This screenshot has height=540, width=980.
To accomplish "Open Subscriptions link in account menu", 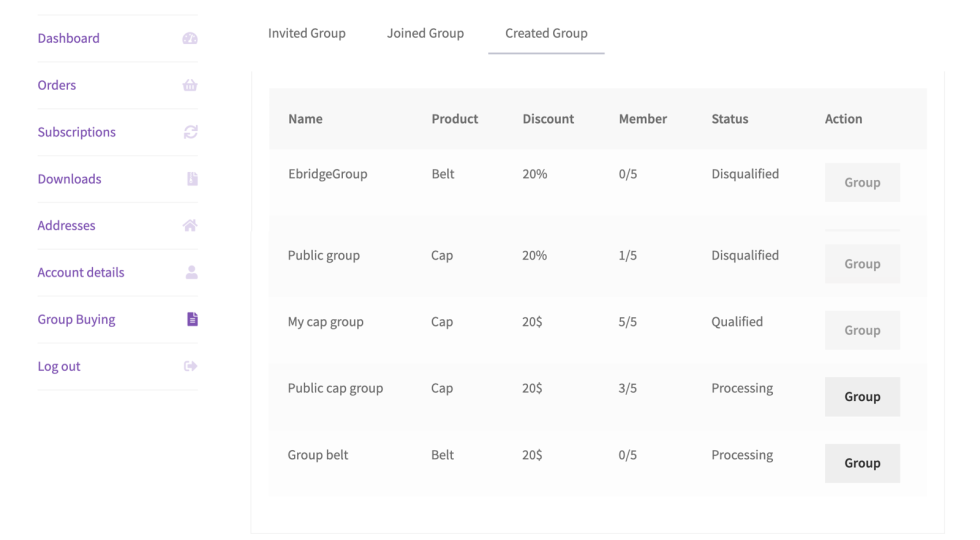I will point(77,132).
